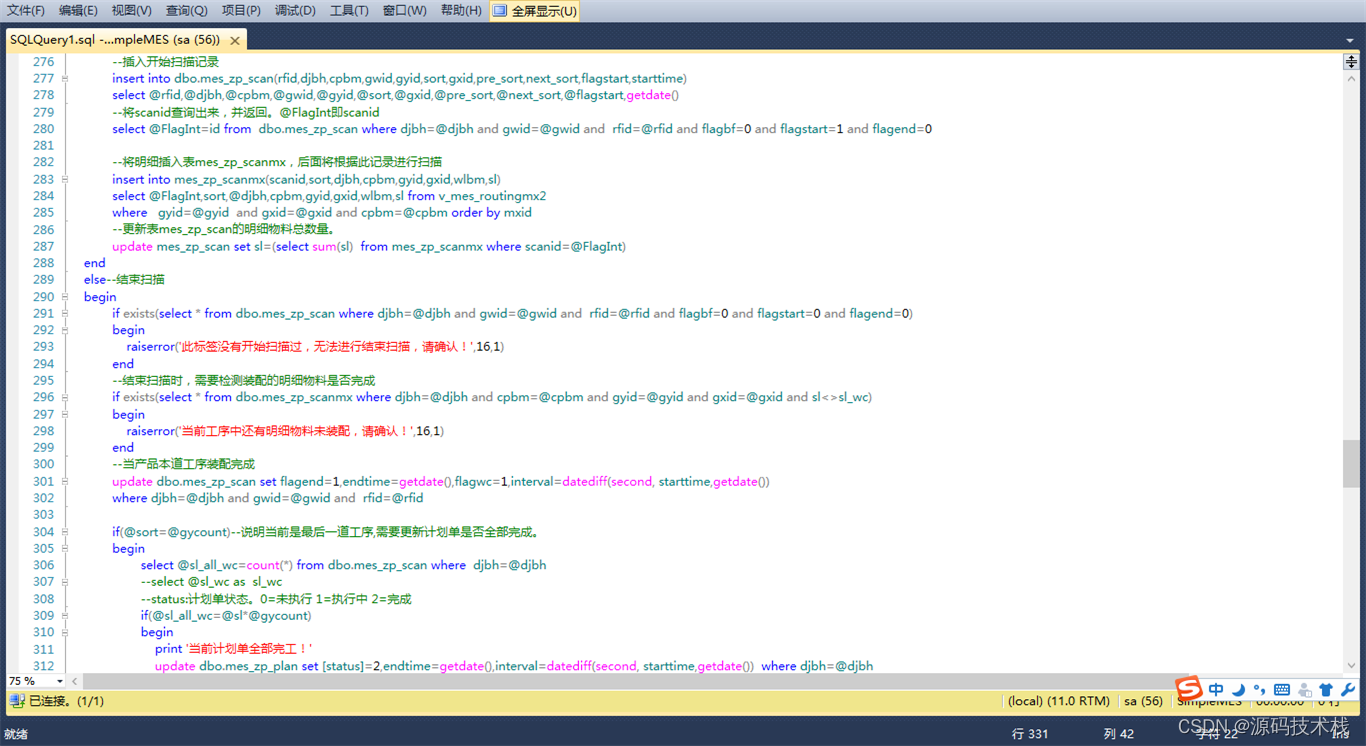
Task: Click the update mes_zp_scan set sl= line
Action: tap(369, 246)
